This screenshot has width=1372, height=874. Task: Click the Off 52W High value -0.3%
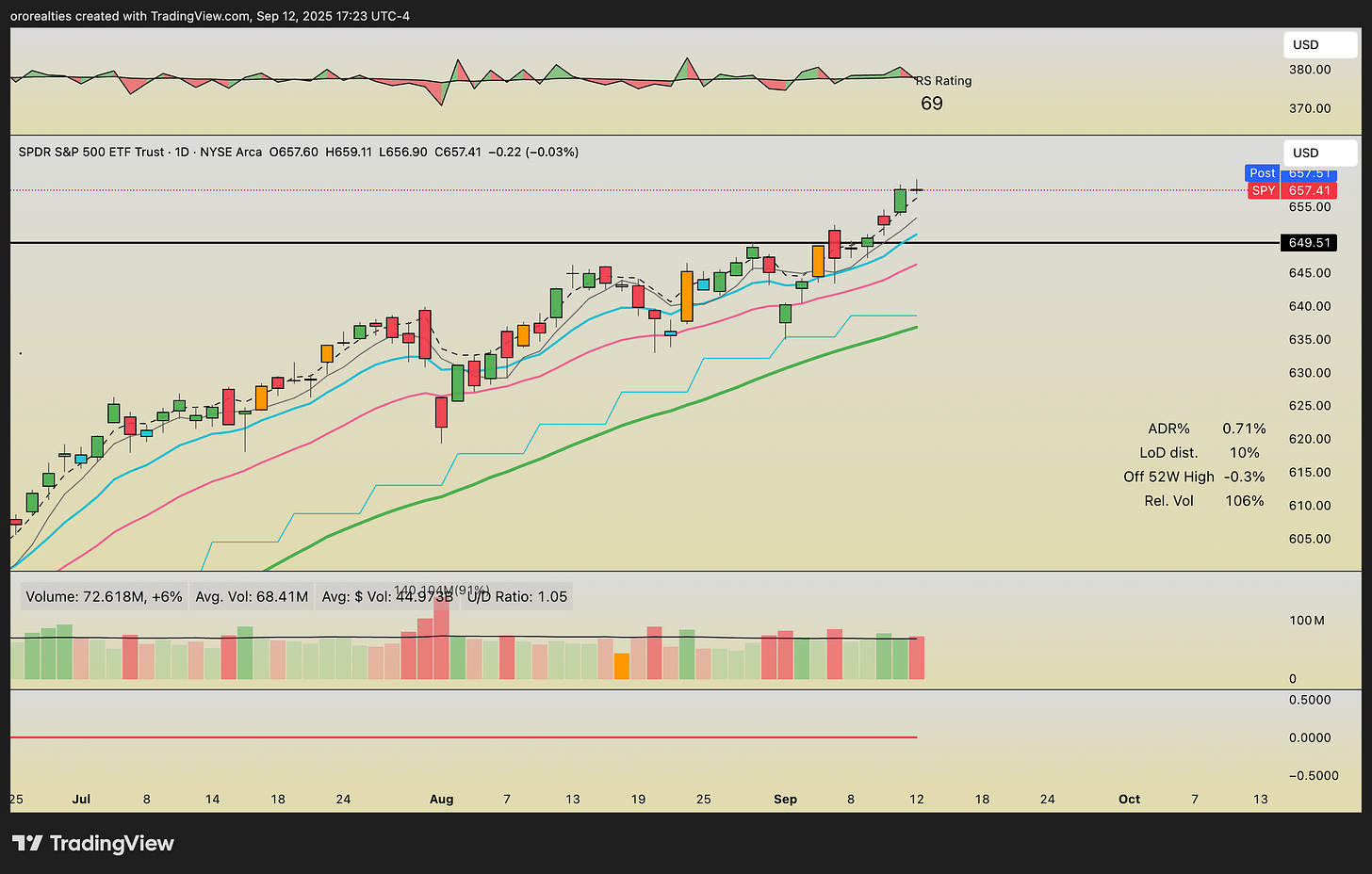point(1244,477)
